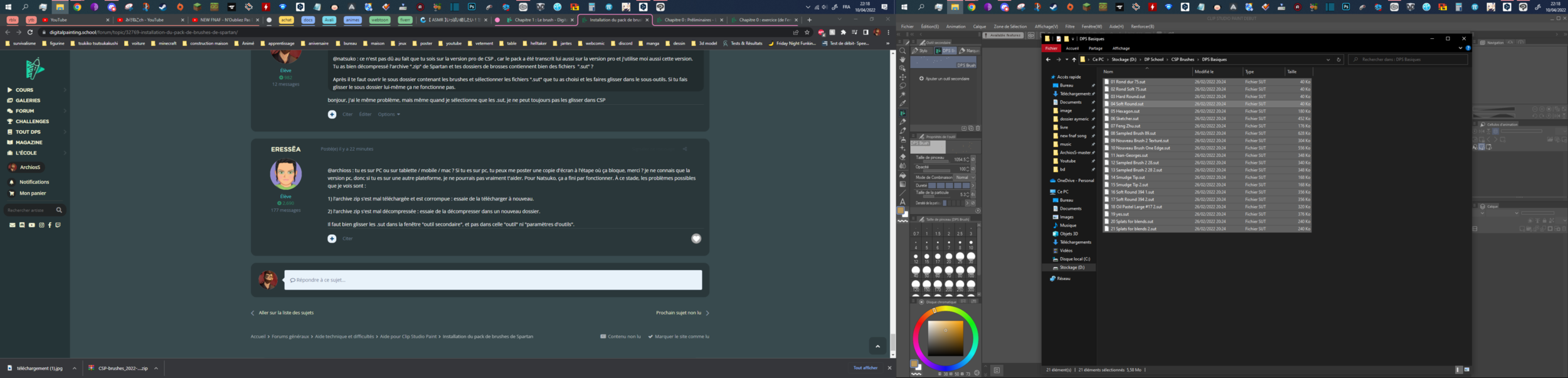Open the Instagram social icon in sidebar

(42, 225)
